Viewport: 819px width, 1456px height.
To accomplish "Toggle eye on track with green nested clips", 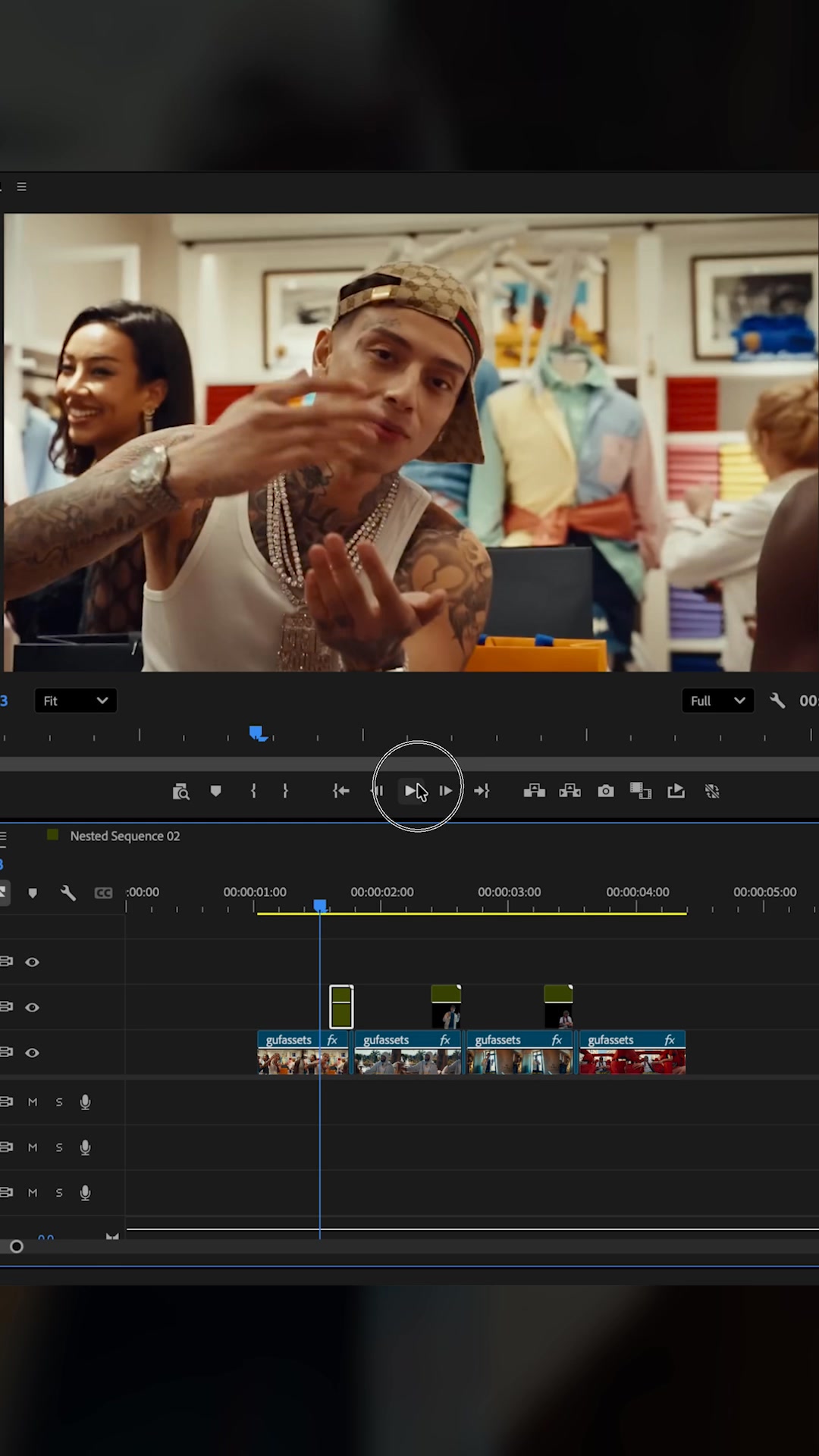I will click(32, 1007).
